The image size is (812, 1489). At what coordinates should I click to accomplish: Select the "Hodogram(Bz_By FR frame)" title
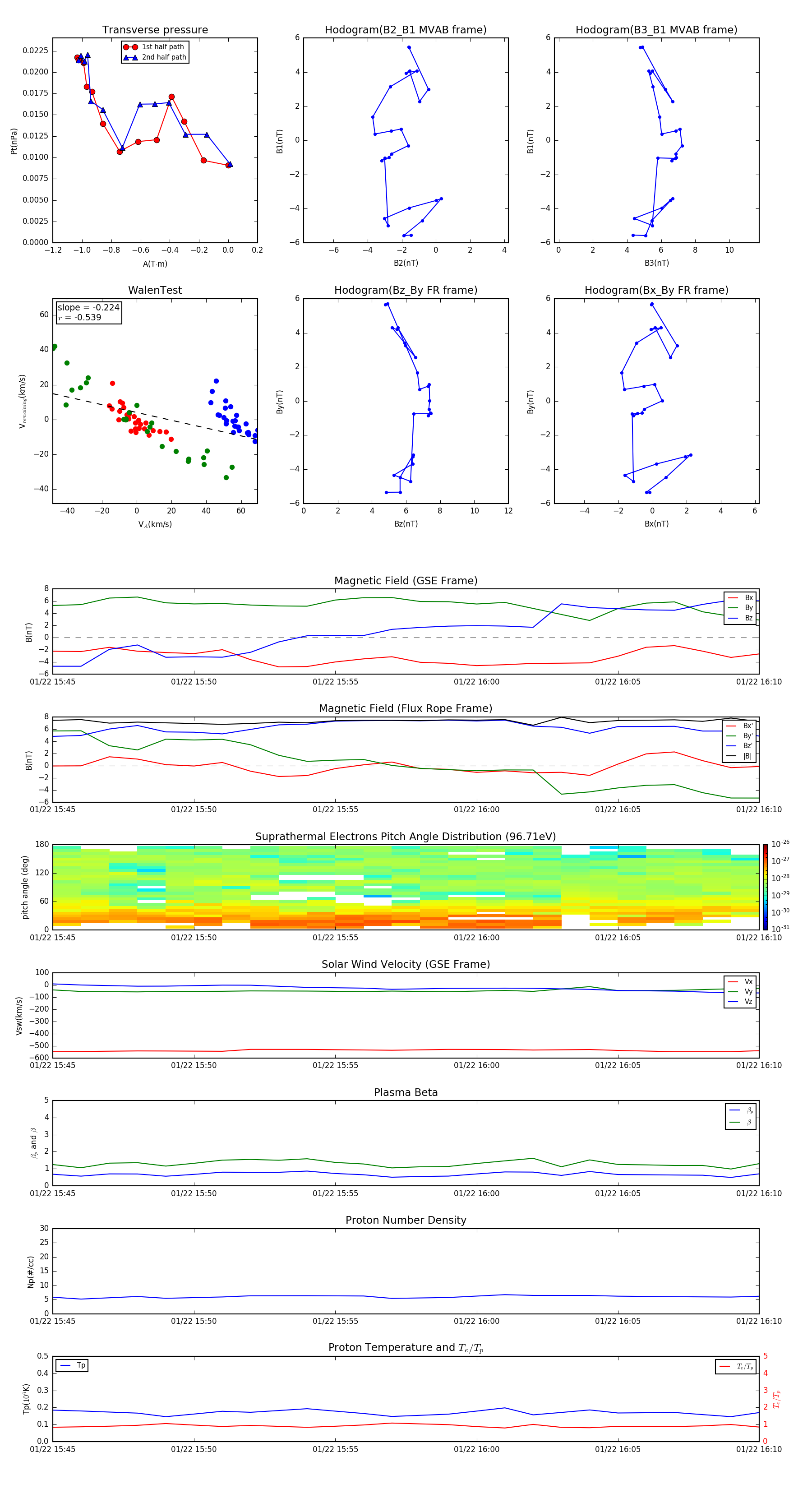[406, 290]
